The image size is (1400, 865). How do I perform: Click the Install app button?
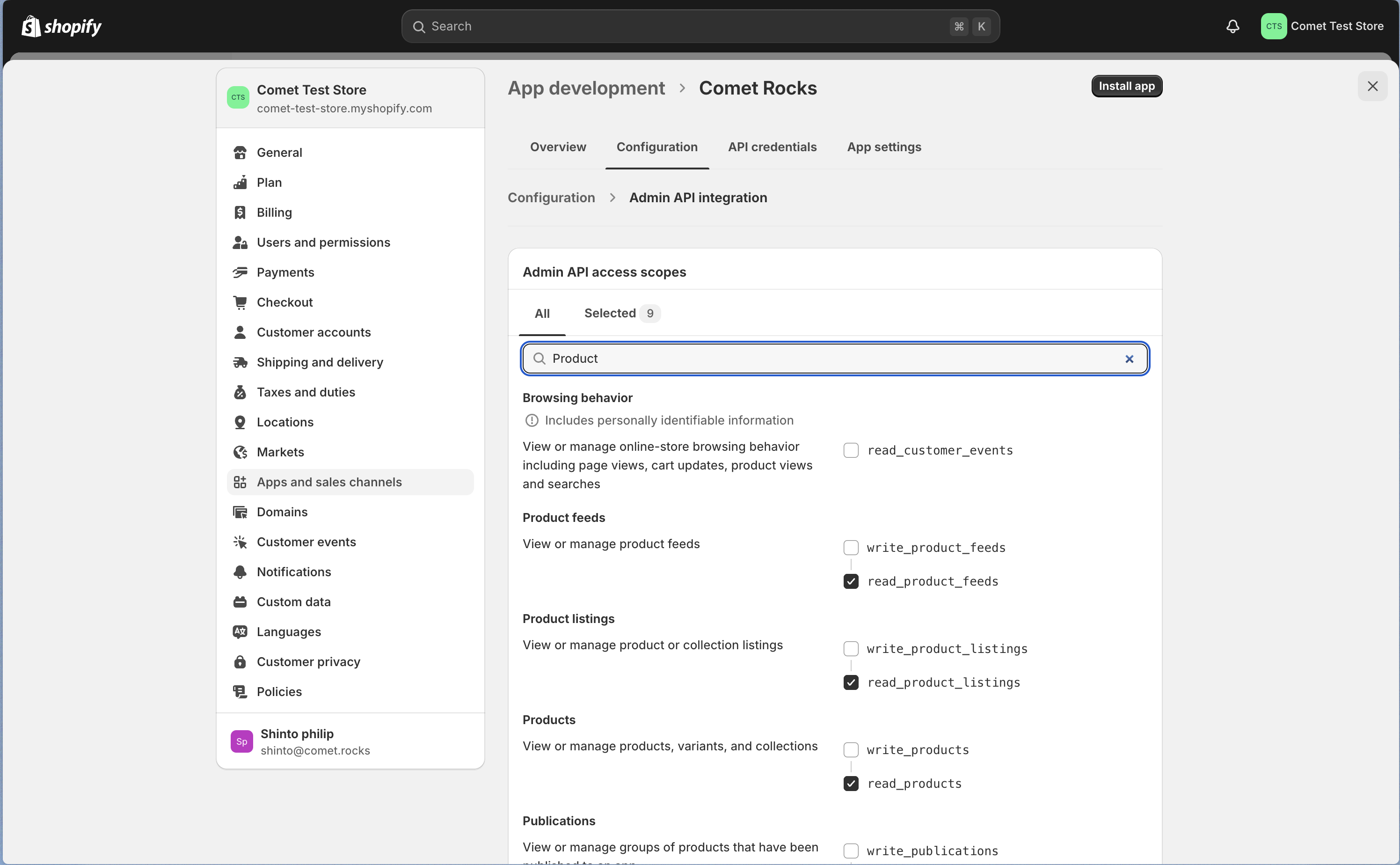[1126, 87]
